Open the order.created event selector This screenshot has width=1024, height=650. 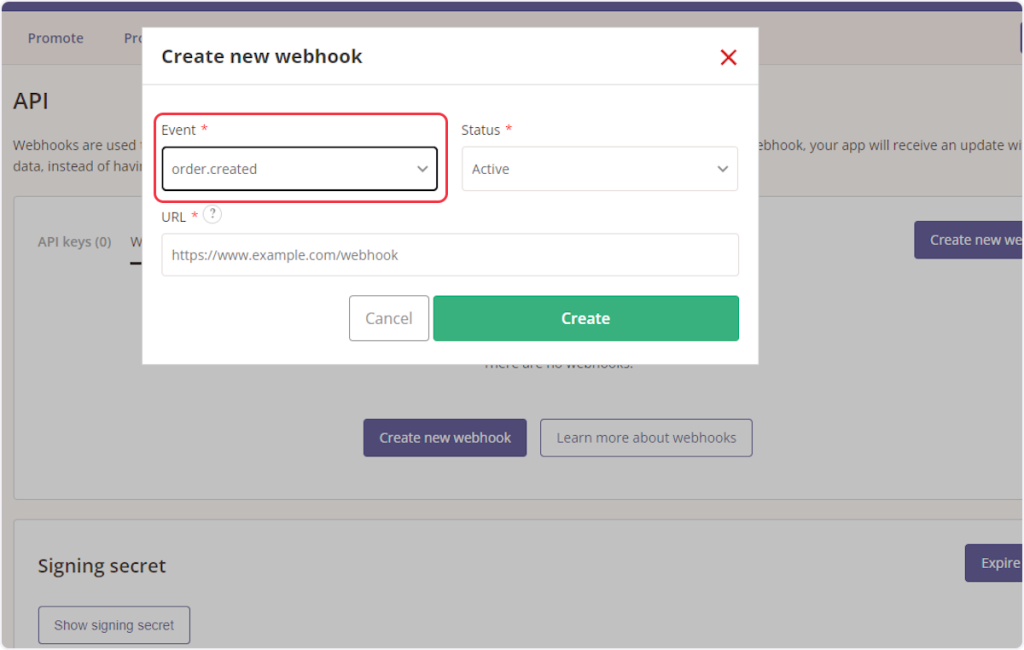pos(290,169)
